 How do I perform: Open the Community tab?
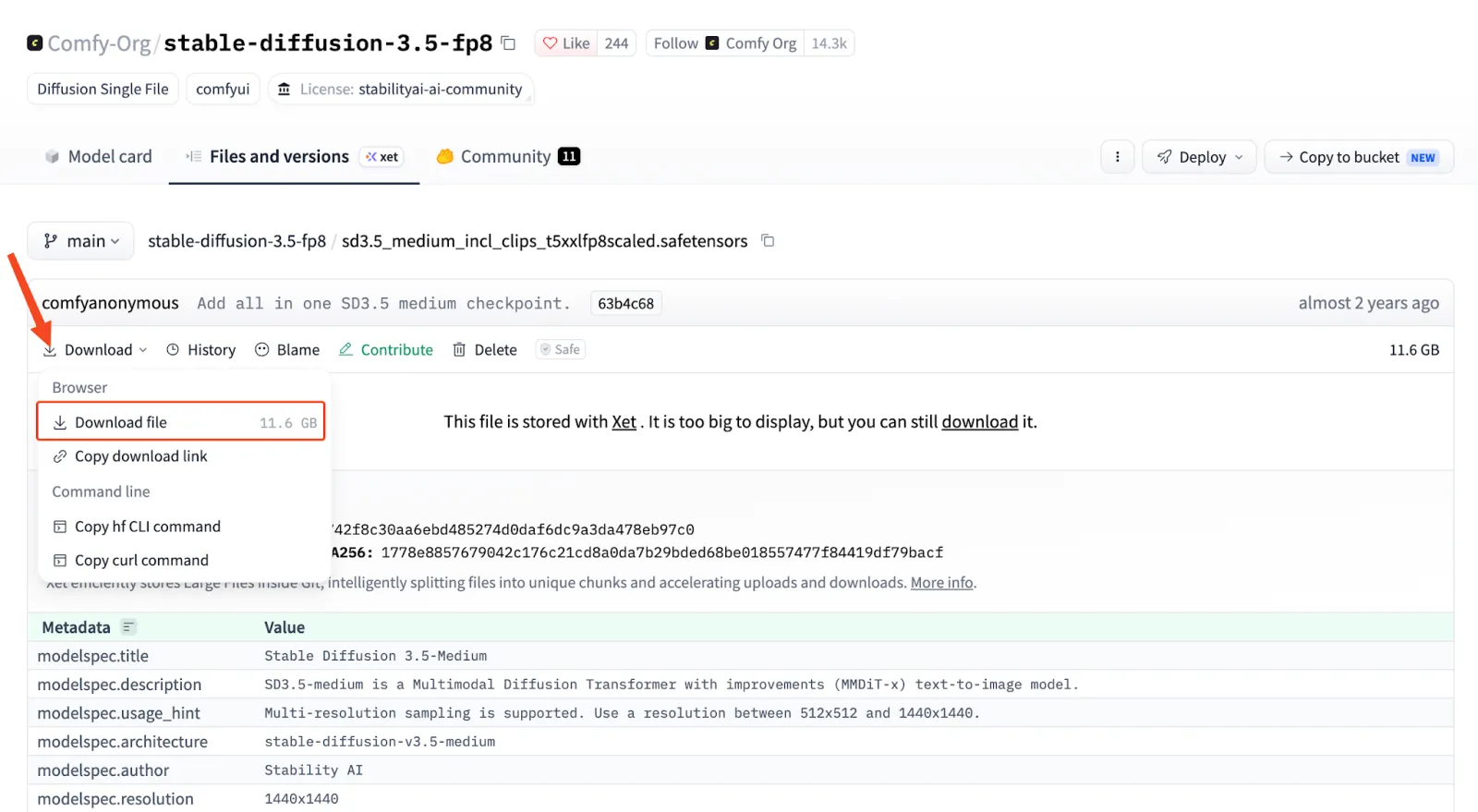[508, 157]
